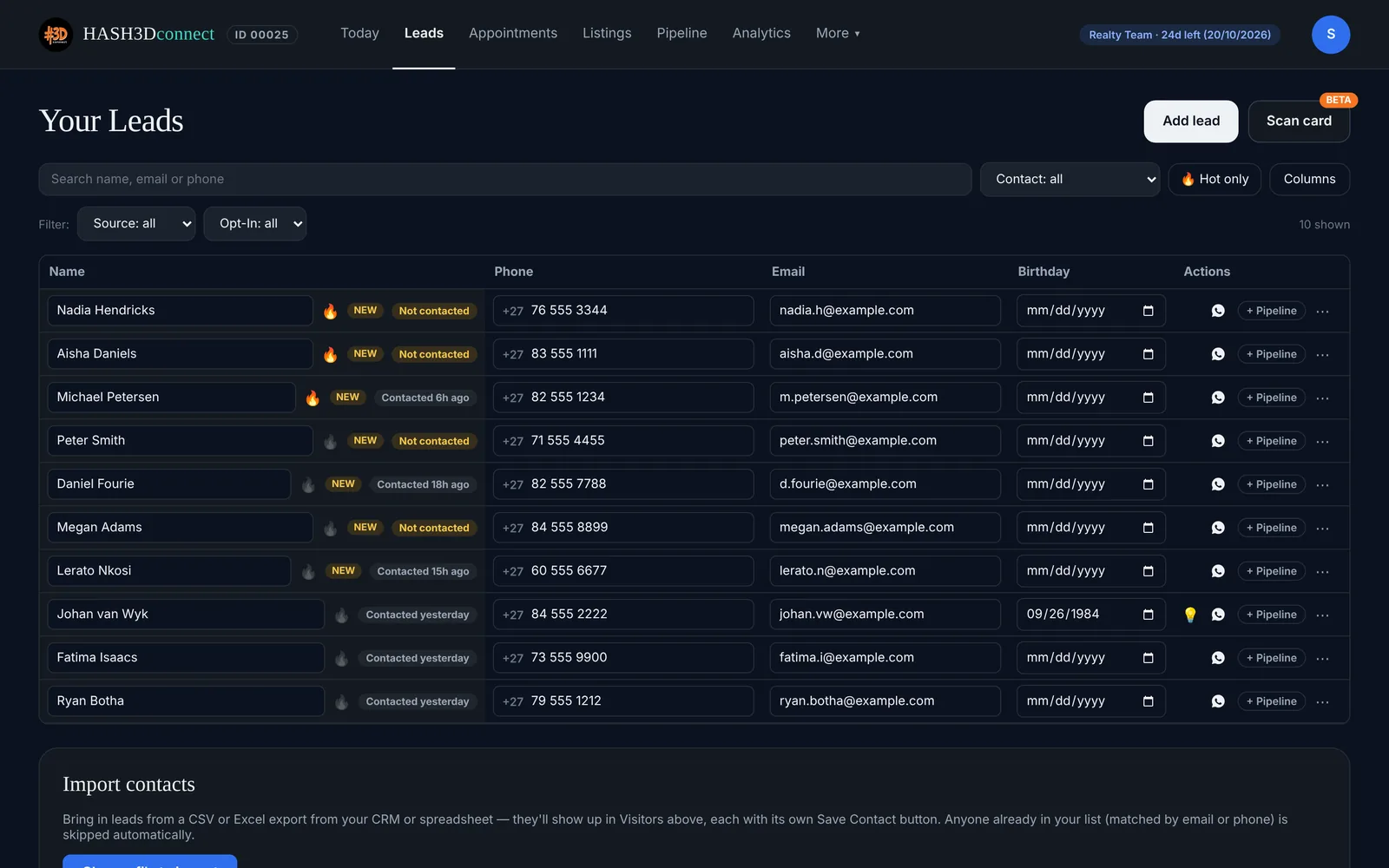The width and height of the screenshot is (1389, 868).
Task: Add Nadia Hendricks to Pipeline
Action: tap(1271, 311)
